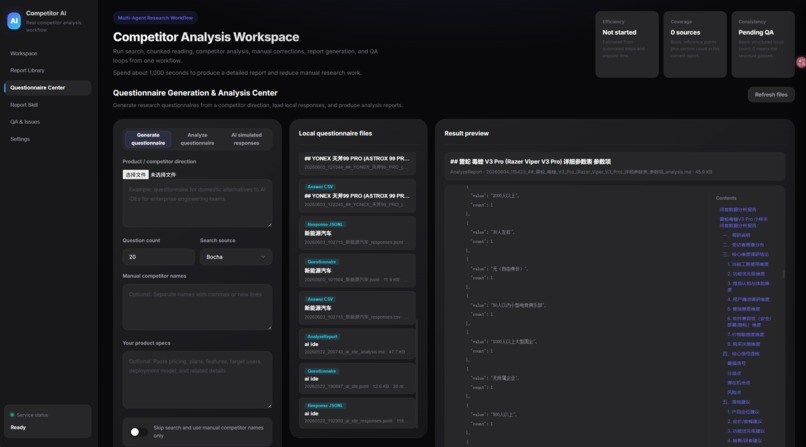Open Report Library in the sidebar

[x=47, y=70]
